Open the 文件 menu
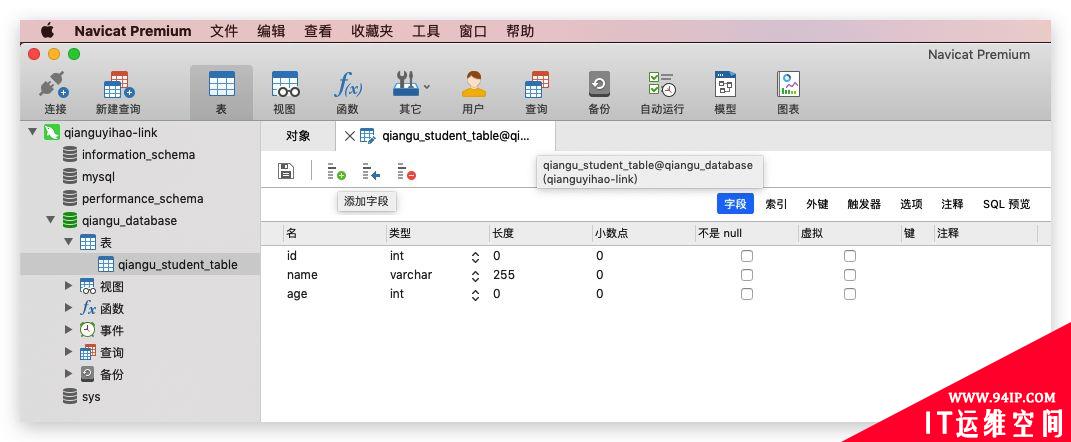1071x442 pixels. (224, 31)
